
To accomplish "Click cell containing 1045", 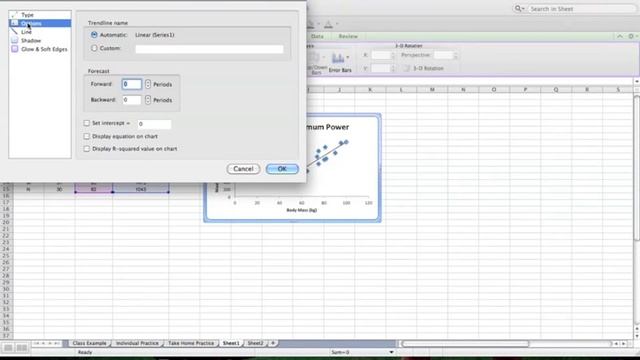I will [141, 189].
